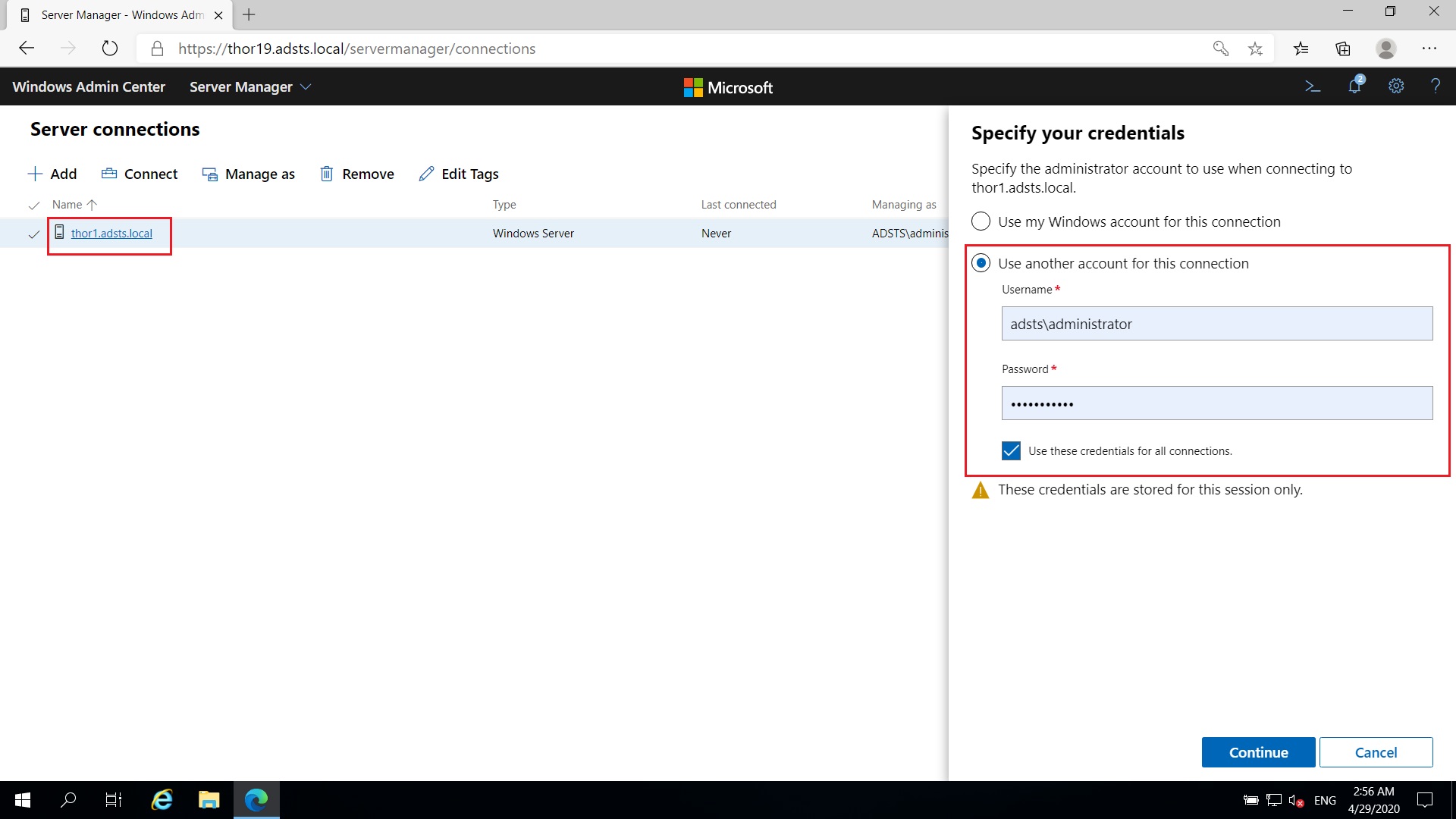1456x819 pixels.
Task: Open Task View on the taskbar
Action: (x=114, y=800)
